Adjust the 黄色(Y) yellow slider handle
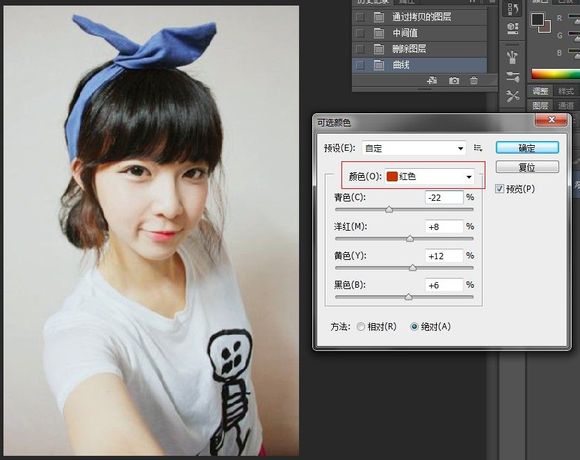Viewport: 580px width, 460px height. (413, 268)
